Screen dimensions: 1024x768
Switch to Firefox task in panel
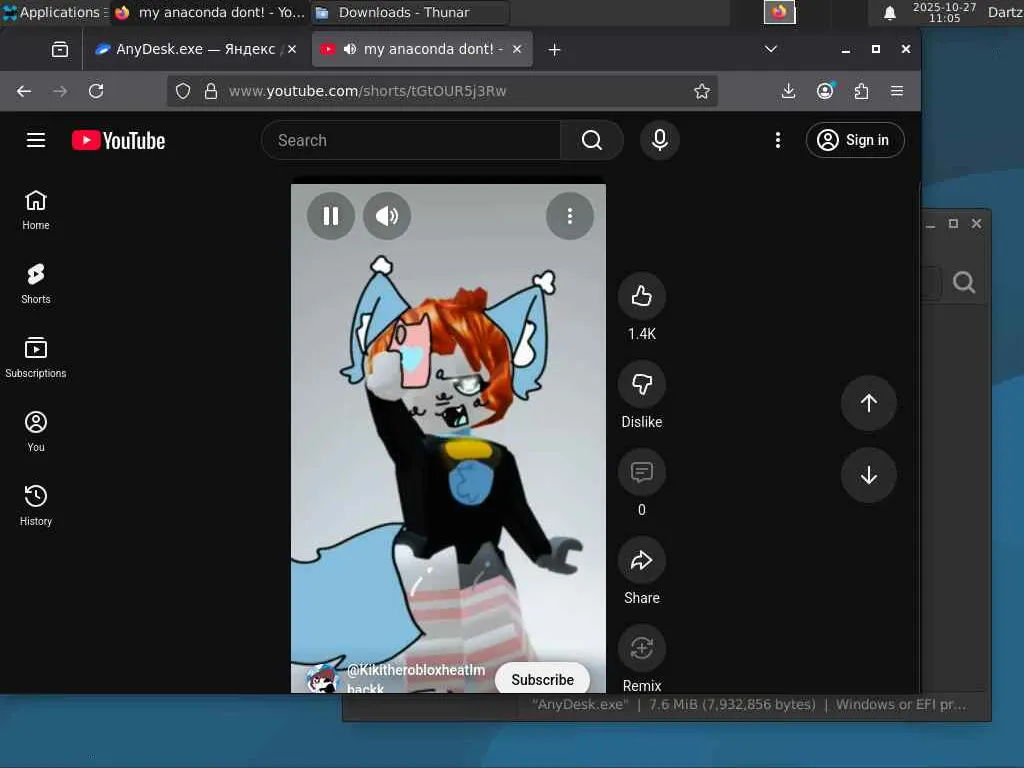[209, 12]
